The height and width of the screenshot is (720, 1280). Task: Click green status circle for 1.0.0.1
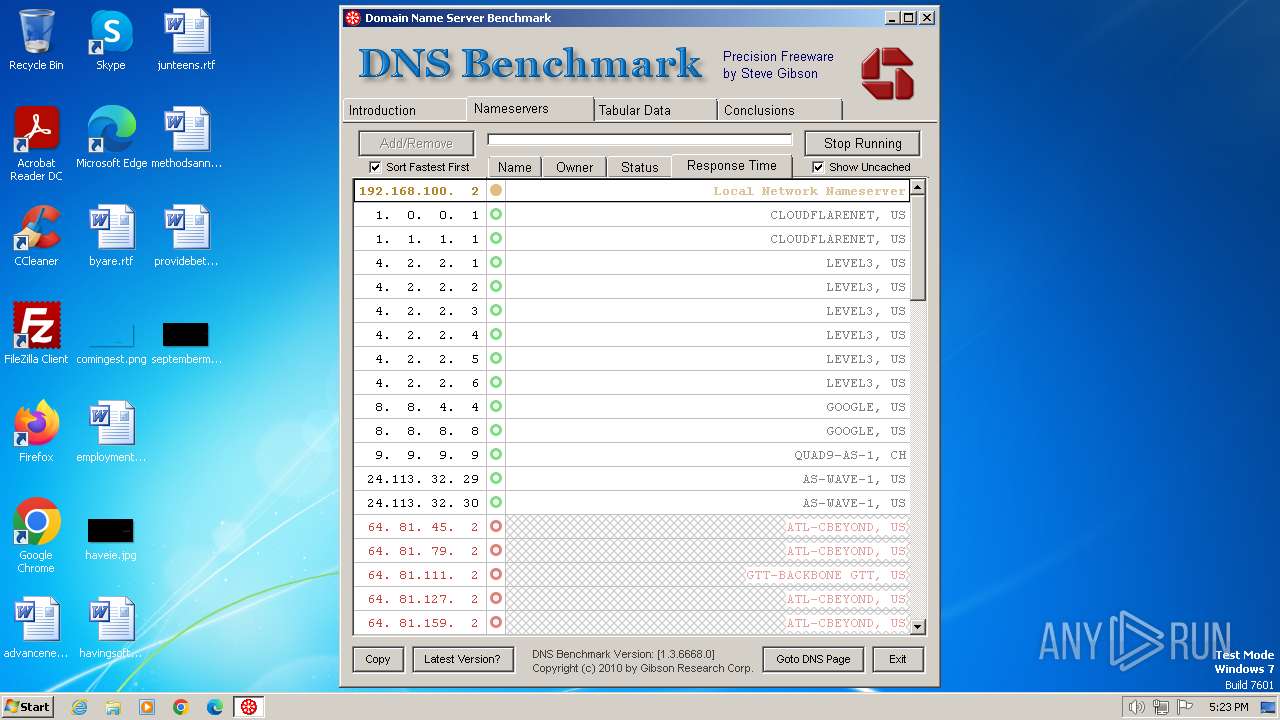pyautogui.click(x=496, y=214)
